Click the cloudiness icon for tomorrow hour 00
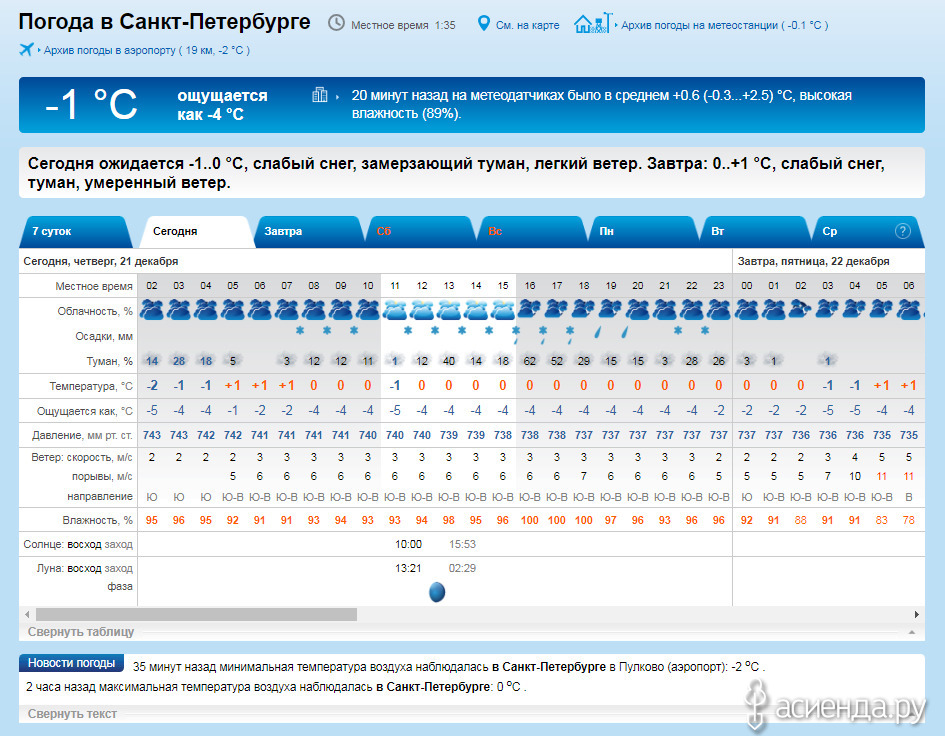Image resolution: width=945 pixels, height=736 pixels. coord(747,310)
